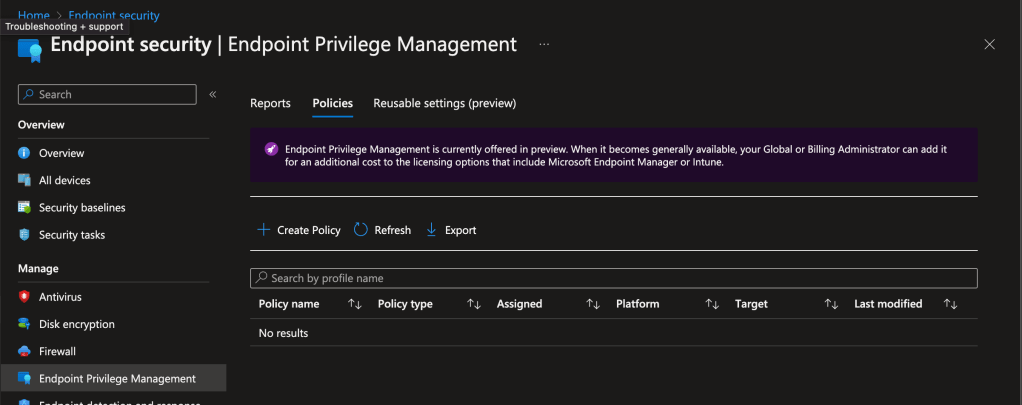The height and width of the screenshot is (405, 1022).
Task: Sort the Policy type column
Action: [474, 304]
